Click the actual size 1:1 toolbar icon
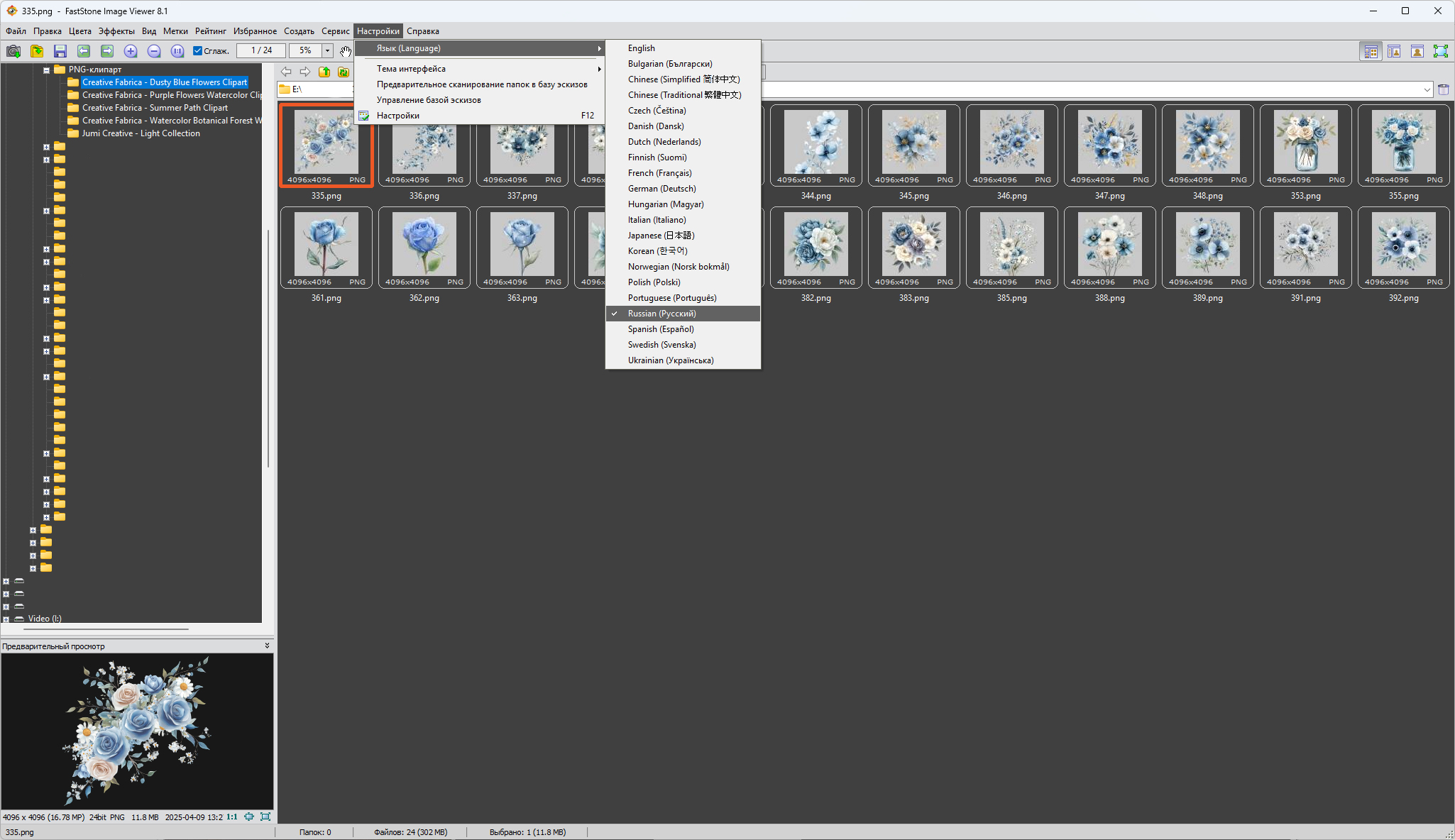Viewport: 1455px width, 840px height. pos(177,51)
